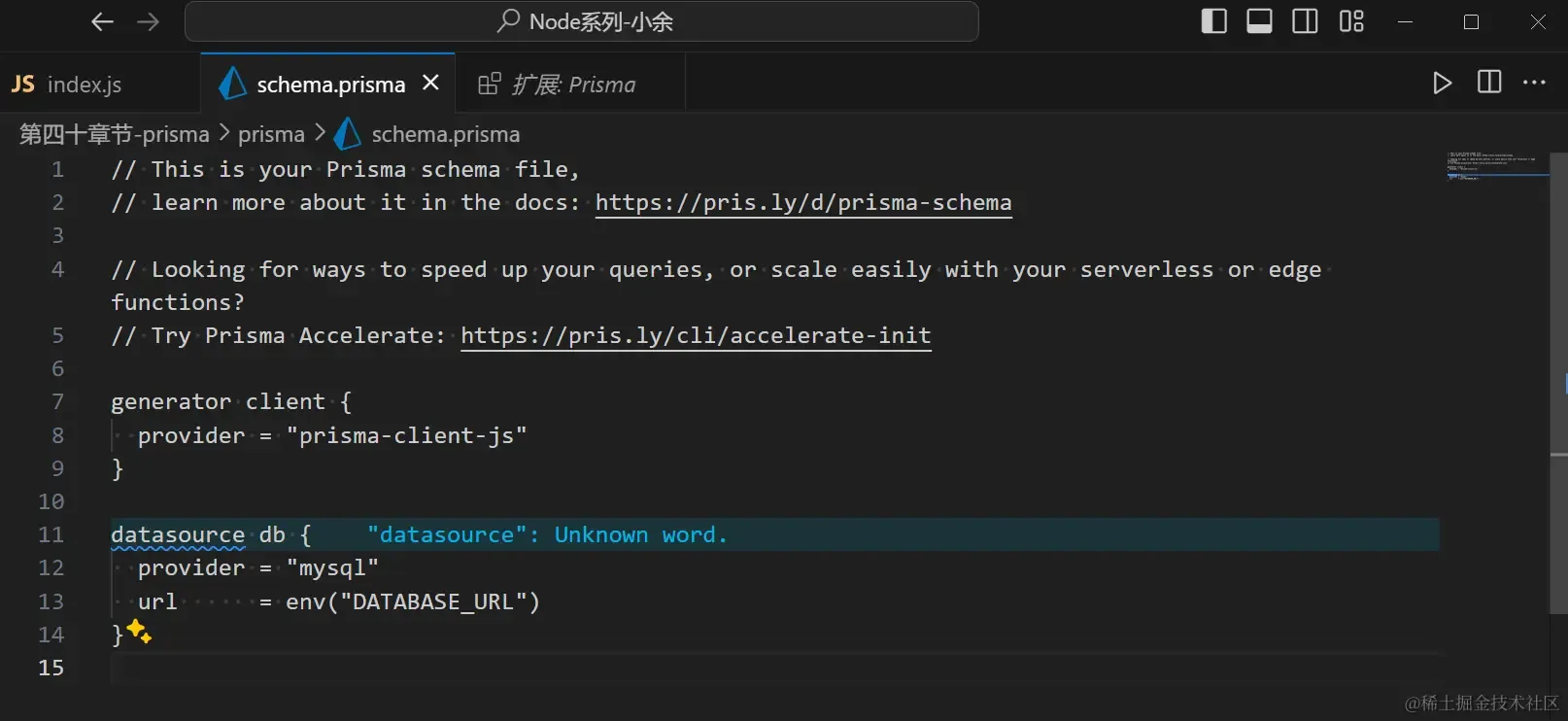Click the JS icon on index.js tab

click(x=23, y=85)
